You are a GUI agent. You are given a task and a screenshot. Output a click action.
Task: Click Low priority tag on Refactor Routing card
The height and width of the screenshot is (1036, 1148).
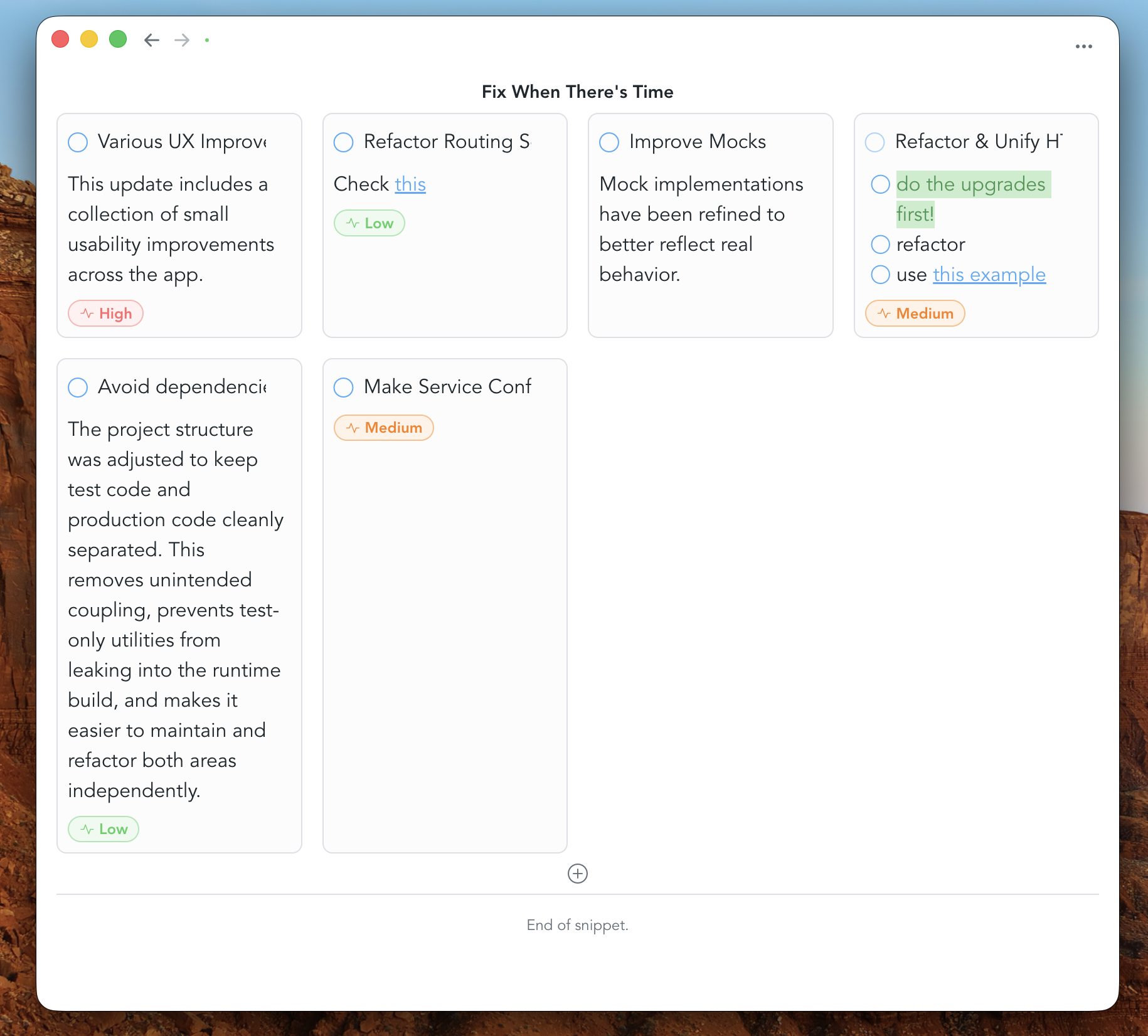[369, 223]
